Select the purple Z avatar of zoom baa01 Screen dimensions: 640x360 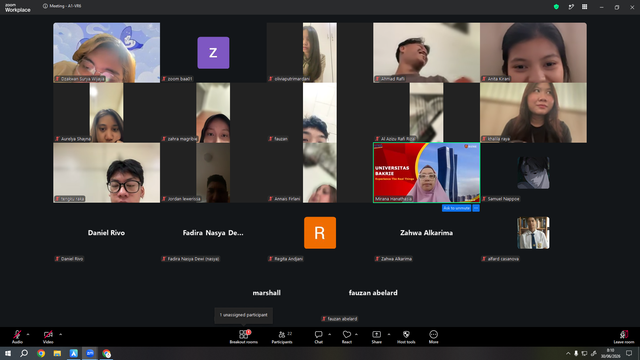(213, 53)
